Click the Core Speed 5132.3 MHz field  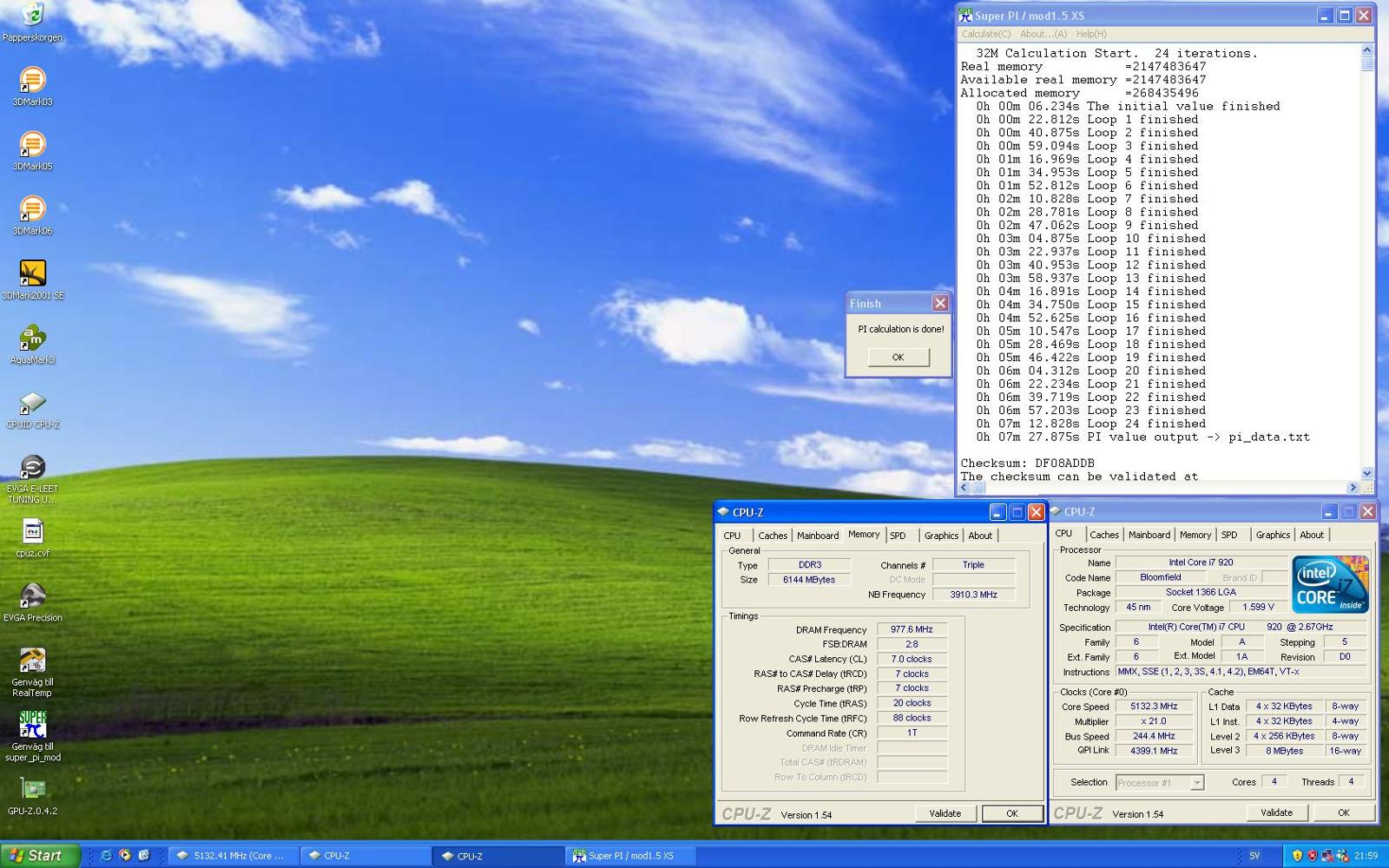(1154, 706)
